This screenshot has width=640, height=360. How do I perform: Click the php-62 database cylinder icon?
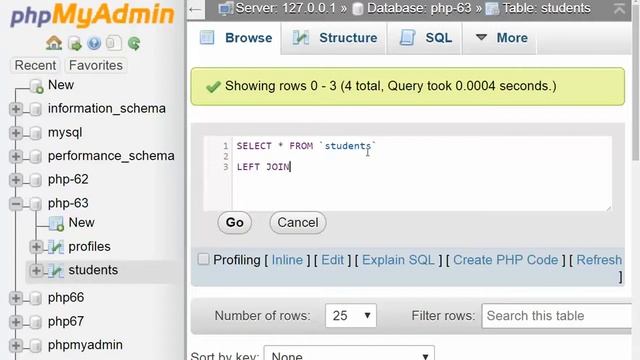tap(36, 180)
